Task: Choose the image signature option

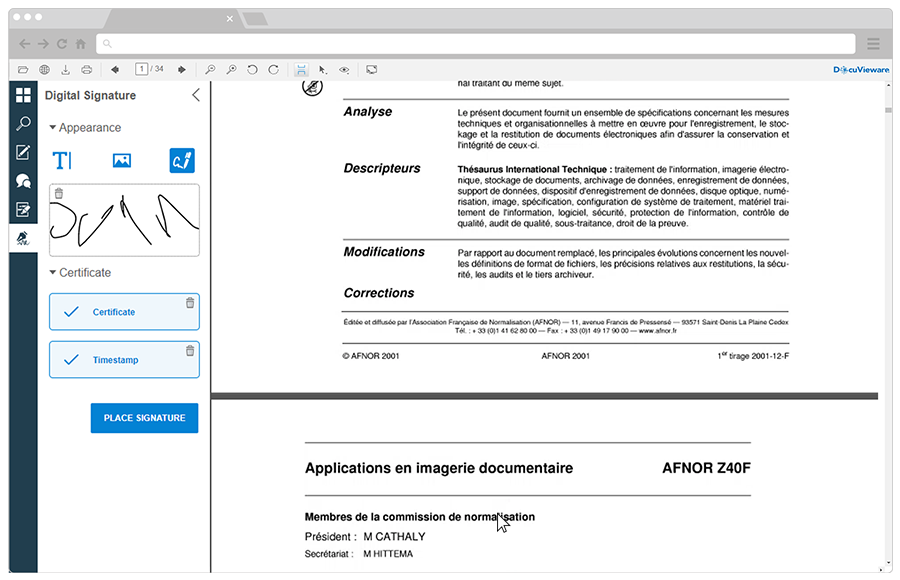Action: pyautogui.click(x=122, y=159)
